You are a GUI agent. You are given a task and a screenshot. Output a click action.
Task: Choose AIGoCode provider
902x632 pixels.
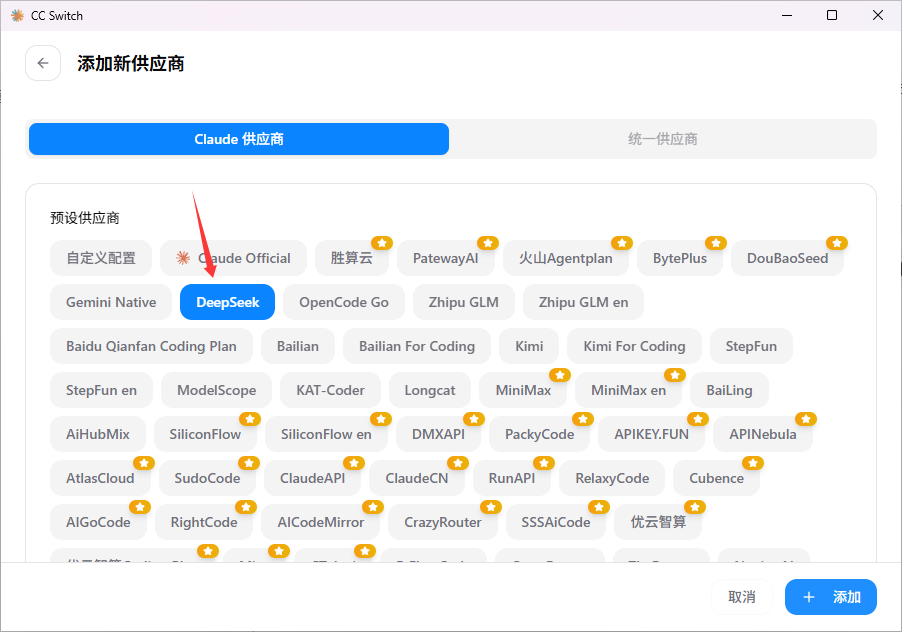point(98,522)
